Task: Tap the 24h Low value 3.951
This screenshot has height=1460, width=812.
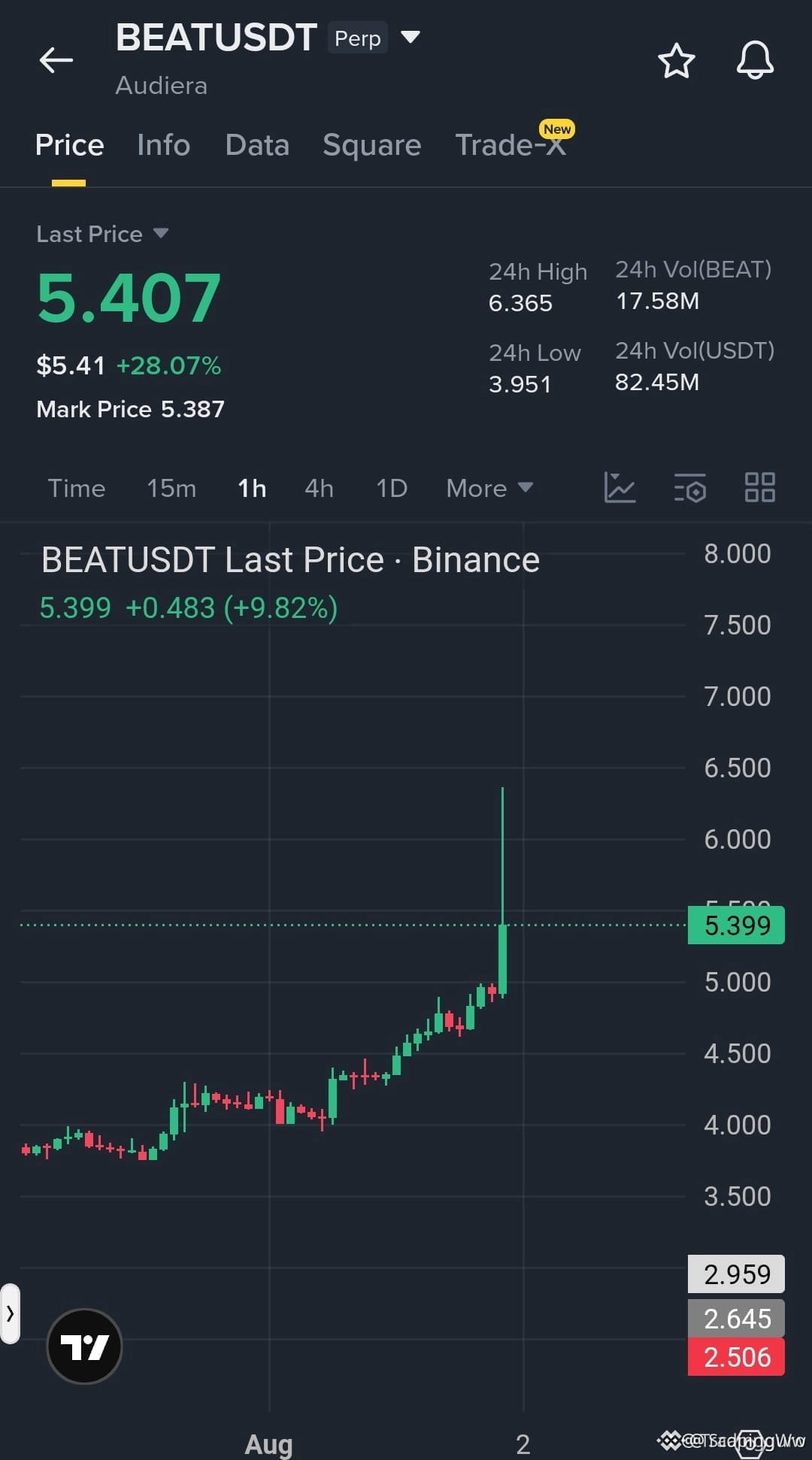Action: coord(520,384)
